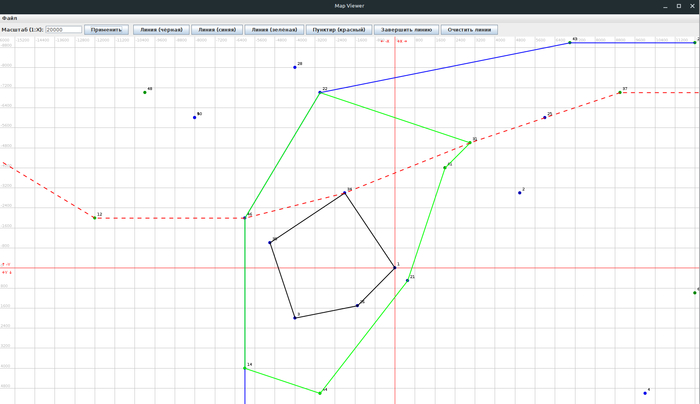Maximize the Map Viewer window
This screenshot has width=700, height=404.
pos(678,6)
